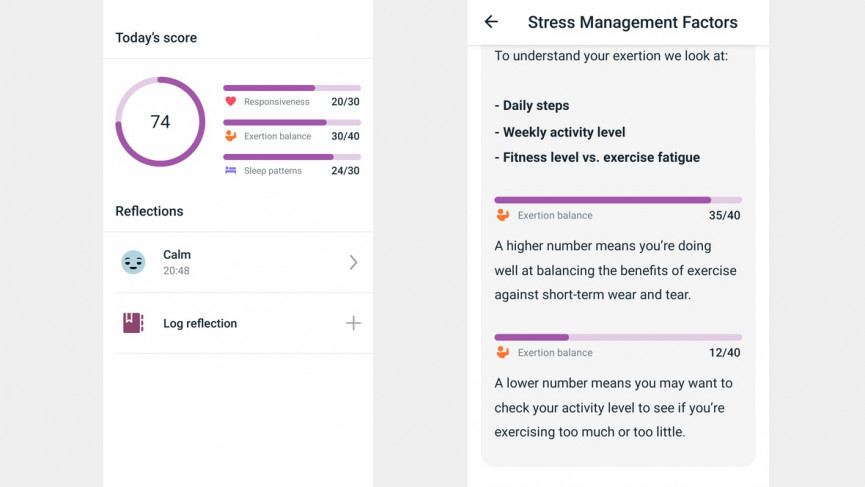Click the Exertion balance 35/40 progress bar
The image size is (865, 487).
tap(617, 200)
